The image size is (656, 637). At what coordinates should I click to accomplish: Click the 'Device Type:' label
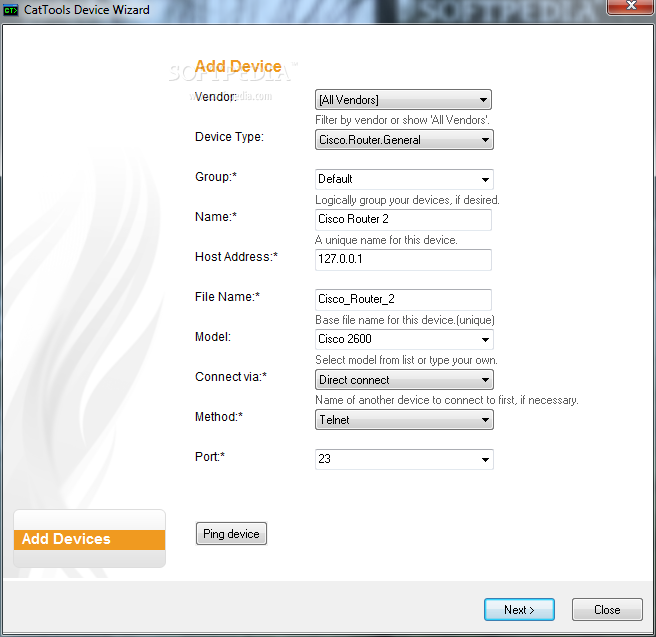pyautogui.click(x=229, y=137)
